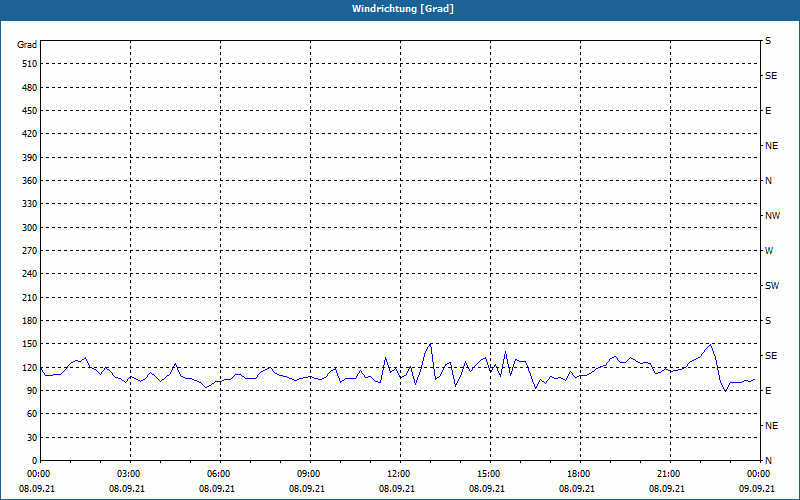Click the S compass label level with 180
This screenshot has height=500, width=800.
point(768,321)
